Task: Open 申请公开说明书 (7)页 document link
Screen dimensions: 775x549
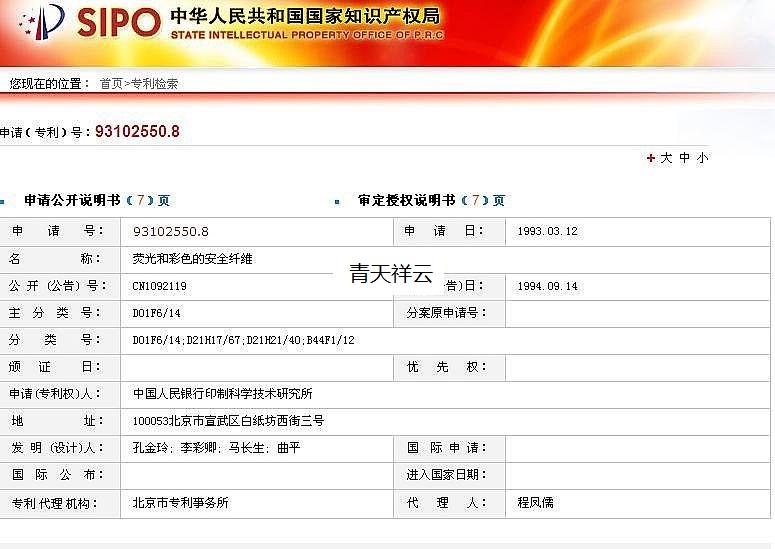Action: coord(97,200)
